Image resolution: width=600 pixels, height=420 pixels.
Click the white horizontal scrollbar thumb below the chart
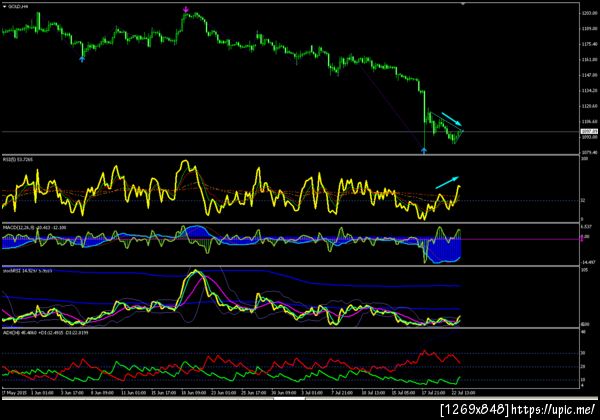290,399
